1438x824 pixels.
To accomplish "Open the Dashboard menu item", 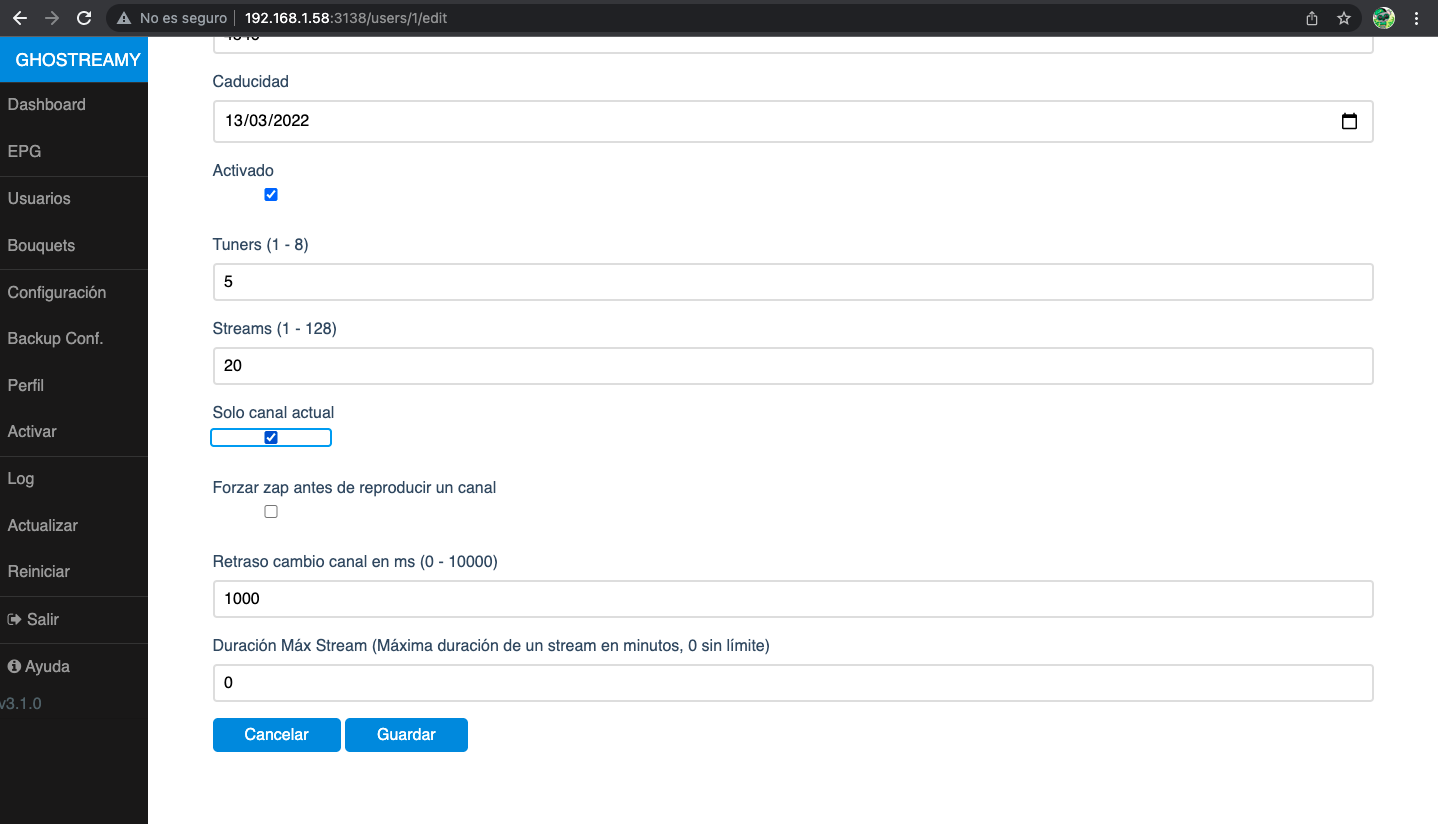I will tap(47, 105).
